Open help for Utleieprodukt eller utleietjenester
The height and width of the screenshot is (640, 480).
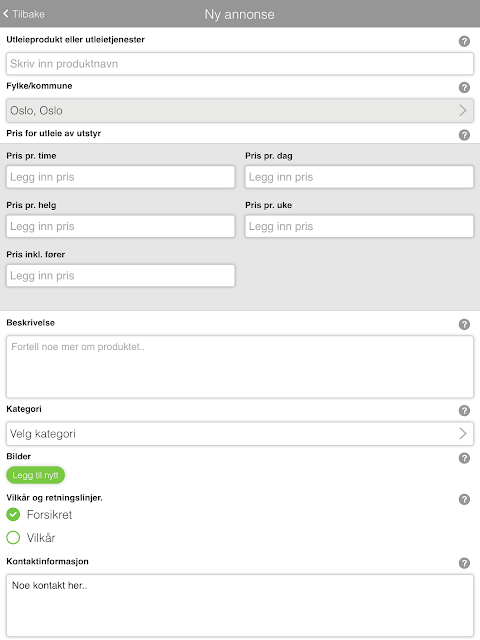click(x=464, y=41)
